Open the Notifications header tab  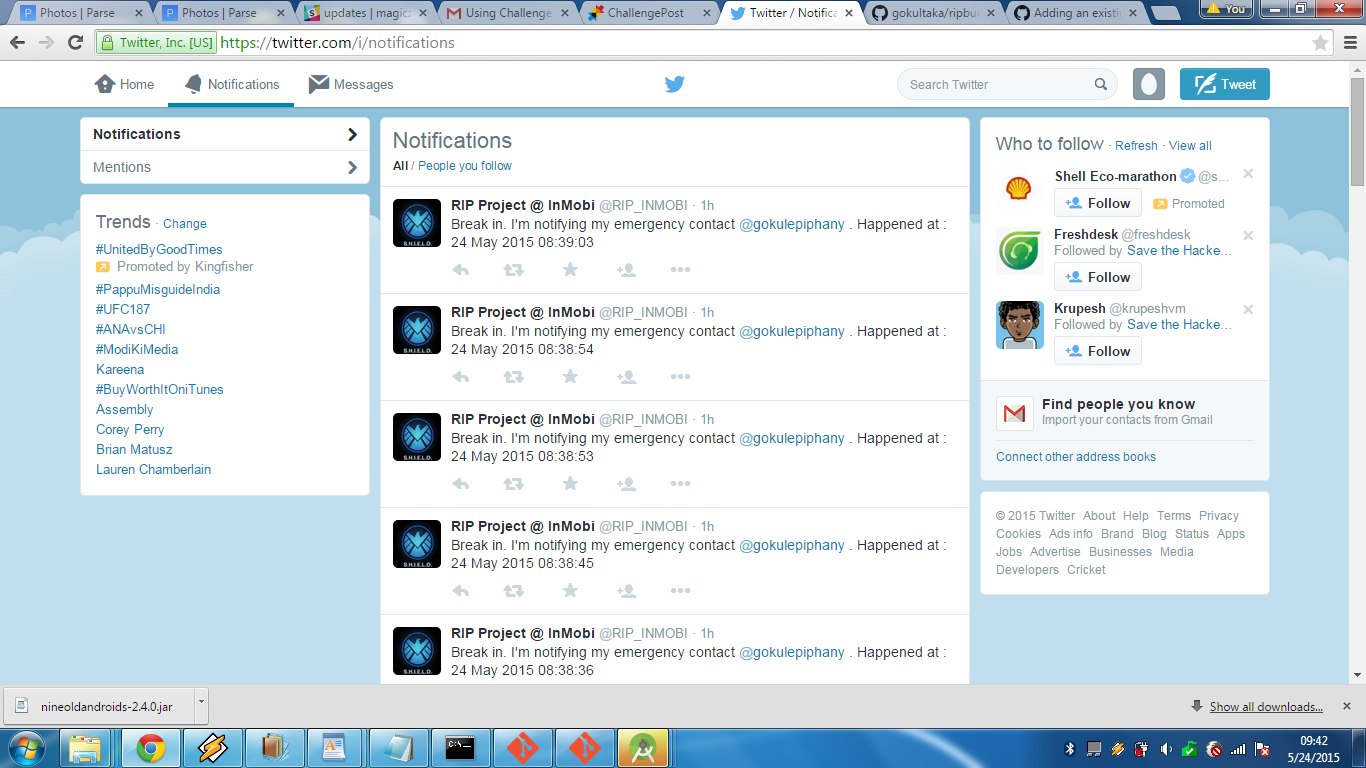232,85
